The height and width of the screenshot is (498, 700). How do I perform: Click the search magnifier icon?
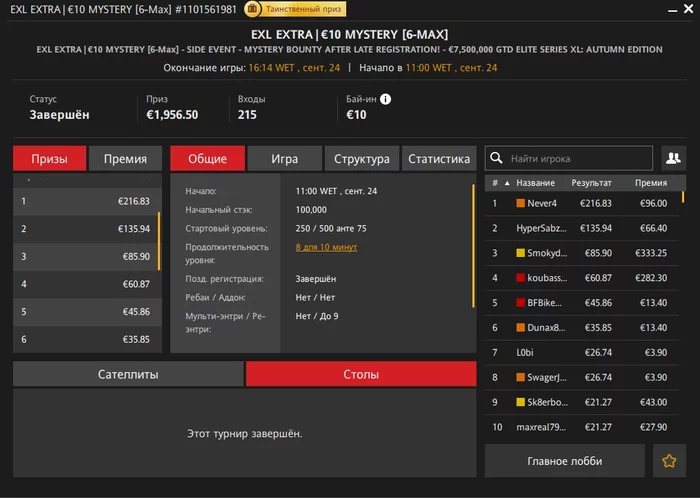click(496, 158)
